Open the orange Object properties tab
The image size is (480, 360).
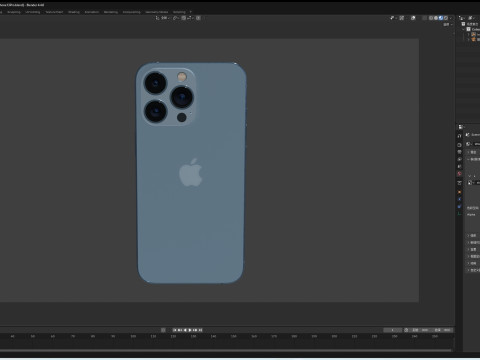(459, 192)
